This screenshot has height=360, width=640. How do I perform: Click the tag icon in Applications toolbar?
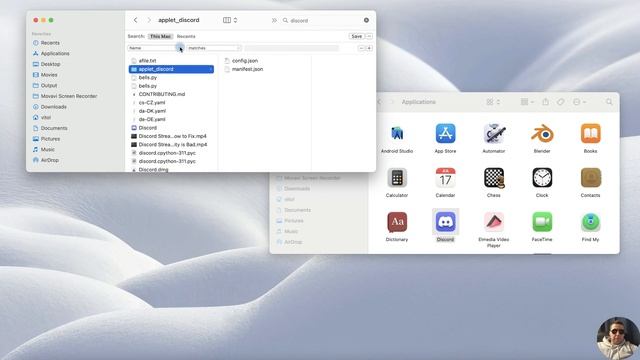561,102
